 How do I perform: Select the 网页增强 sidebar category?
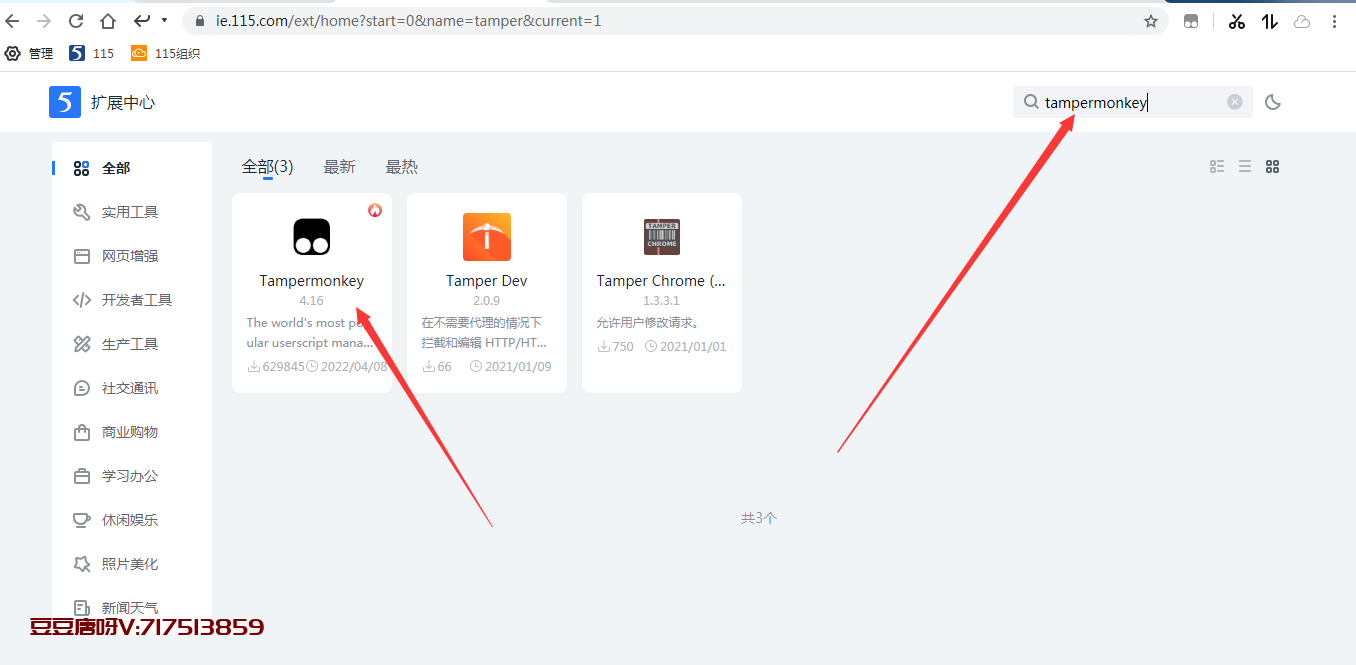point(129,256)
